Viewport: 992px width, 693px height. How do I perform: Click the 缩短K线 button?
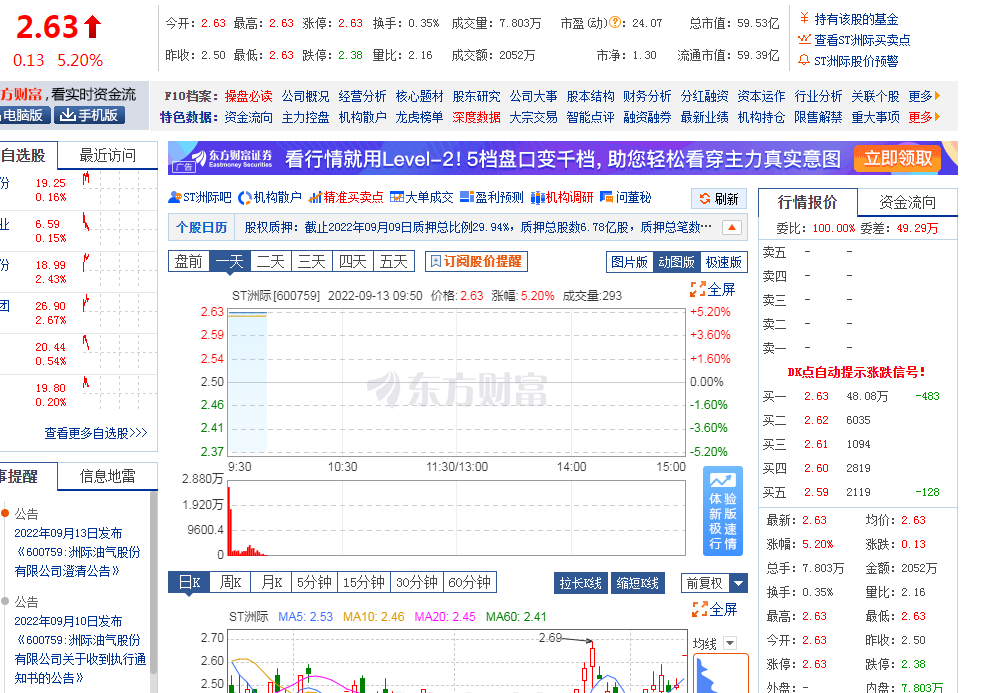638,583
